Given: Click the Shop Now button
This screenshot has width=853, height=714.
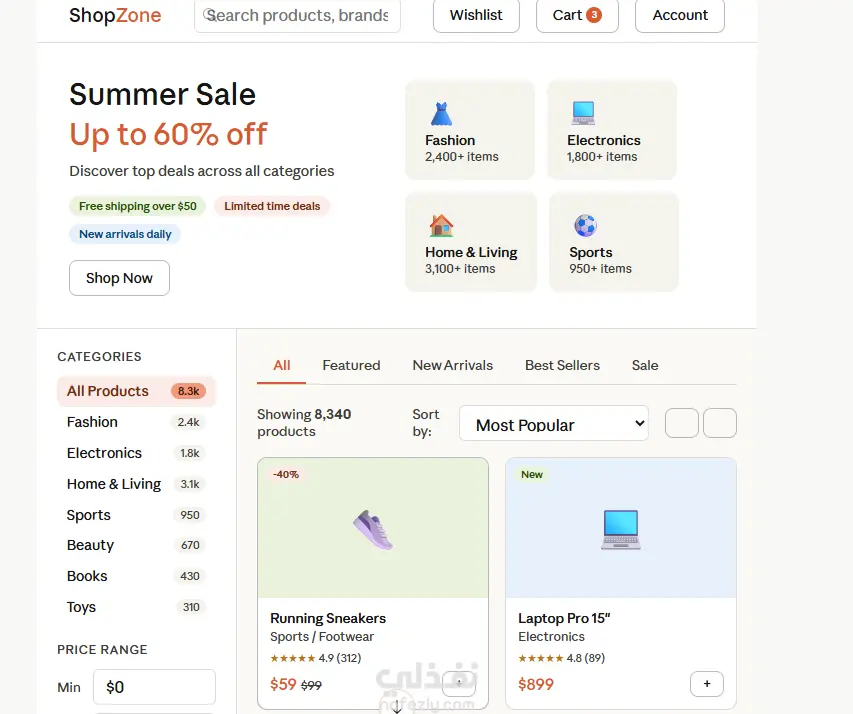Looking at the screenshot, I should 119,278.
